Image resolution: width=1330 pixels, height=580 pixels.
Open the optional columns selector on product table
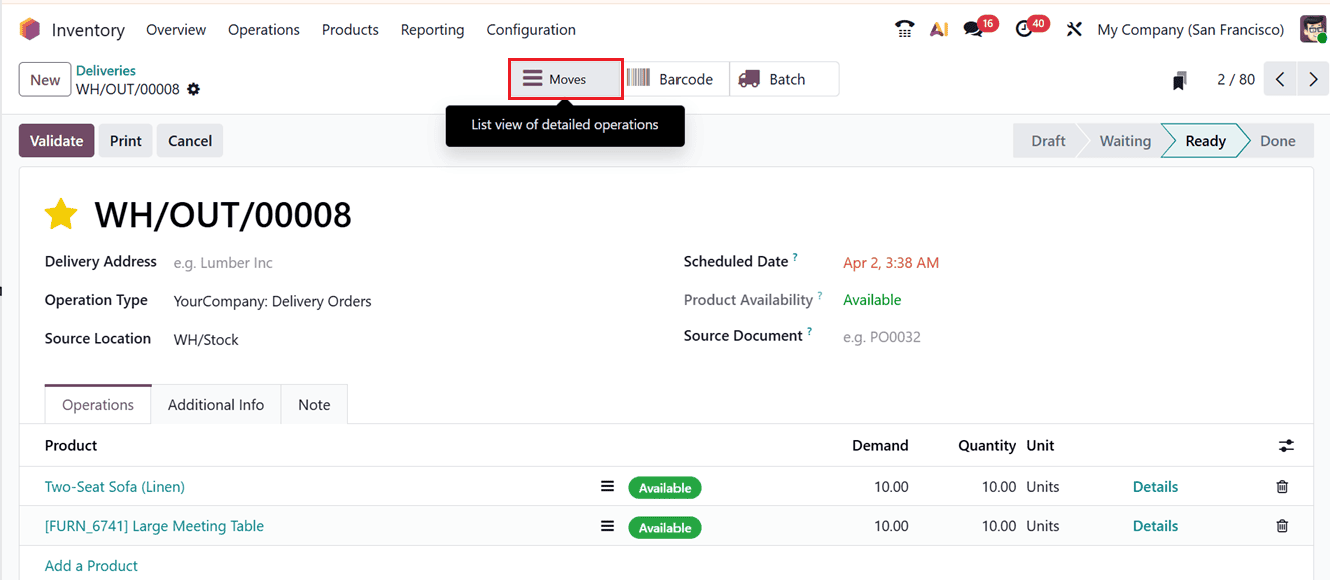1287,445
